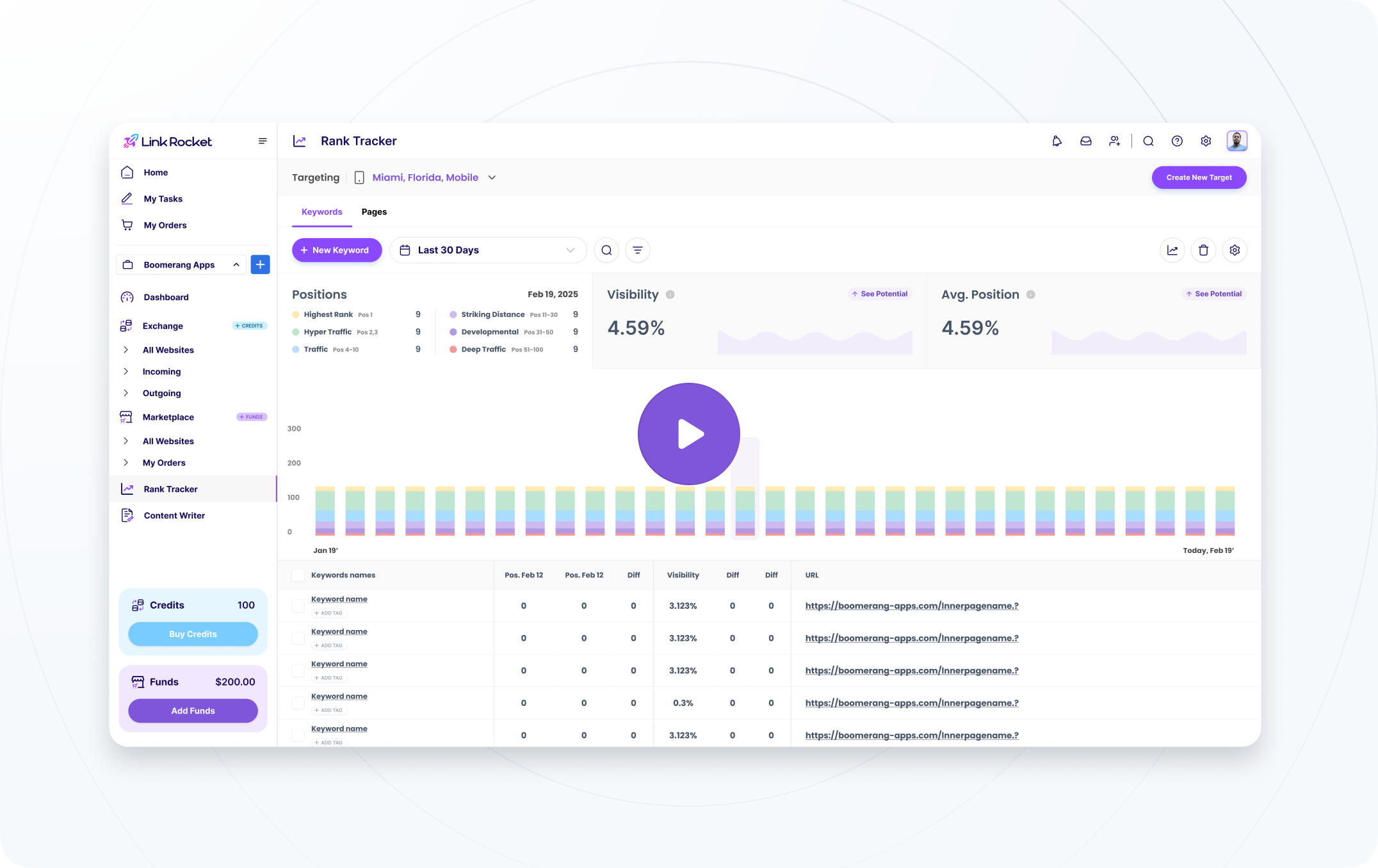Viewport: 1378px width, 868px height.
Task: Open the help question mark icon
Action: [x=1177, y=141]
